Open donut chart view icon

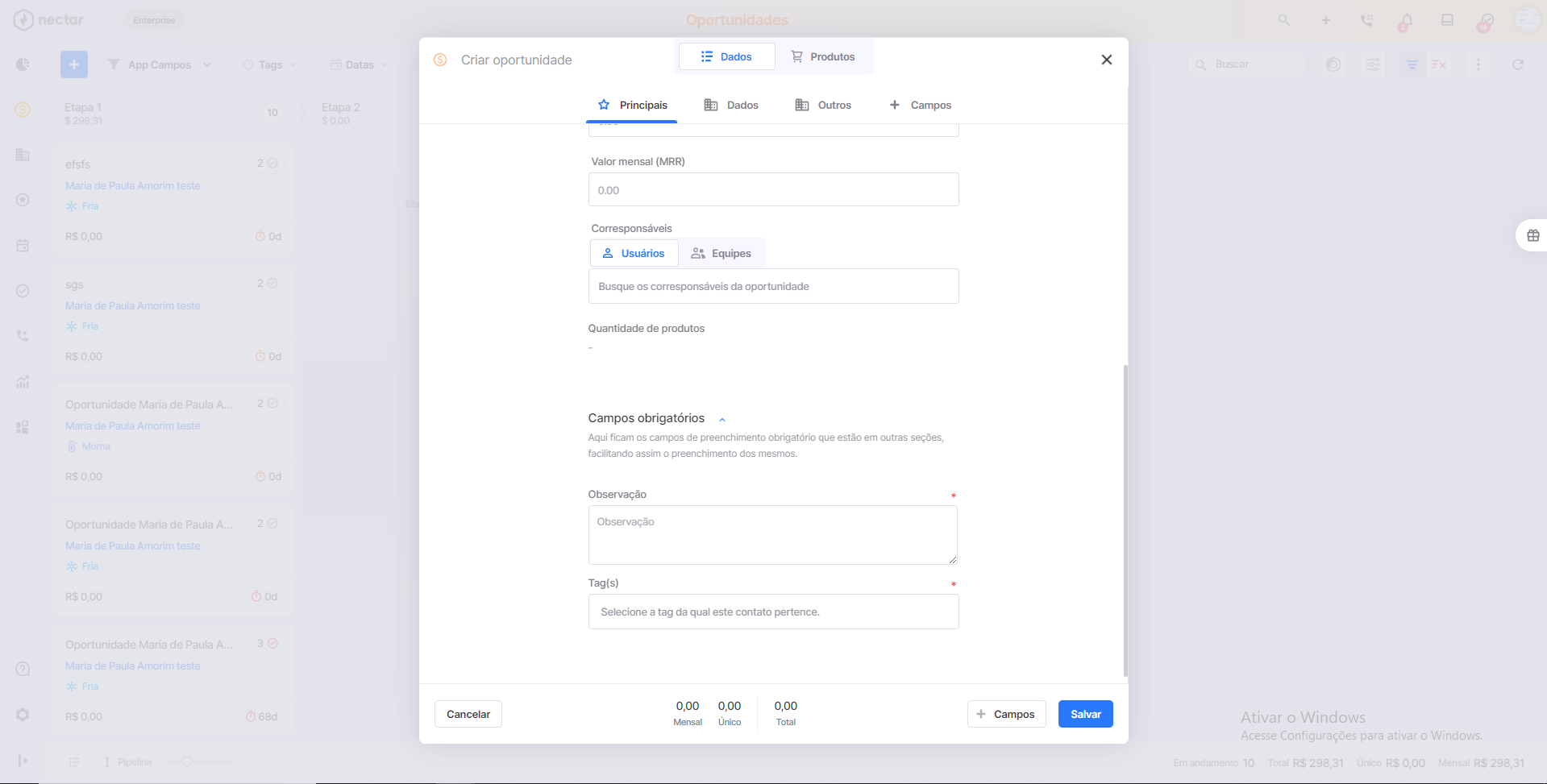1333,64
